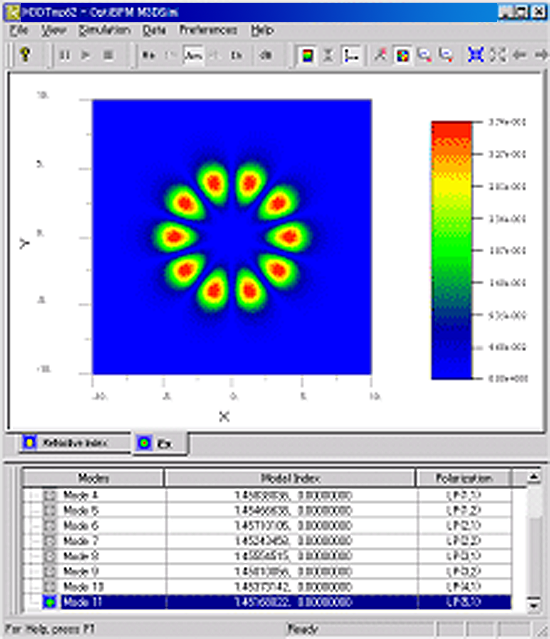Viewport: 550px width, 639px height.
Task: Toggle the color palette toolbar icon
Action: 403,55
